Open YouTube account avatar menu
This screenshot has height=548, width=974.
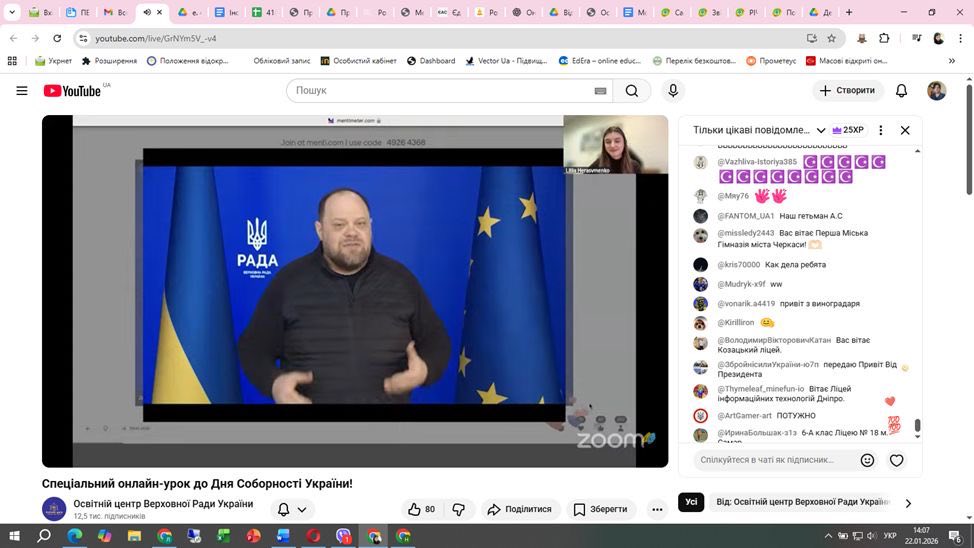click(x=937, y=91)
